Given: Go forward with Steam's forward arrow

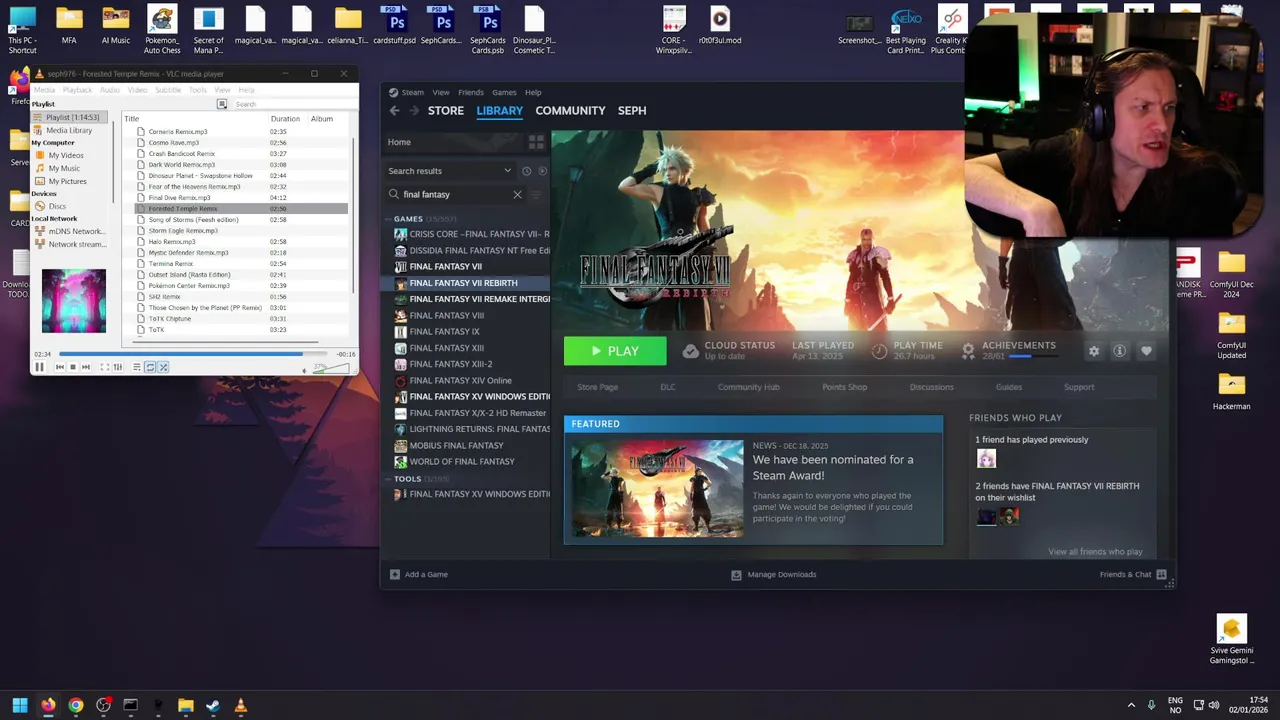Looking at the screenshot, I should coord(414,111).
